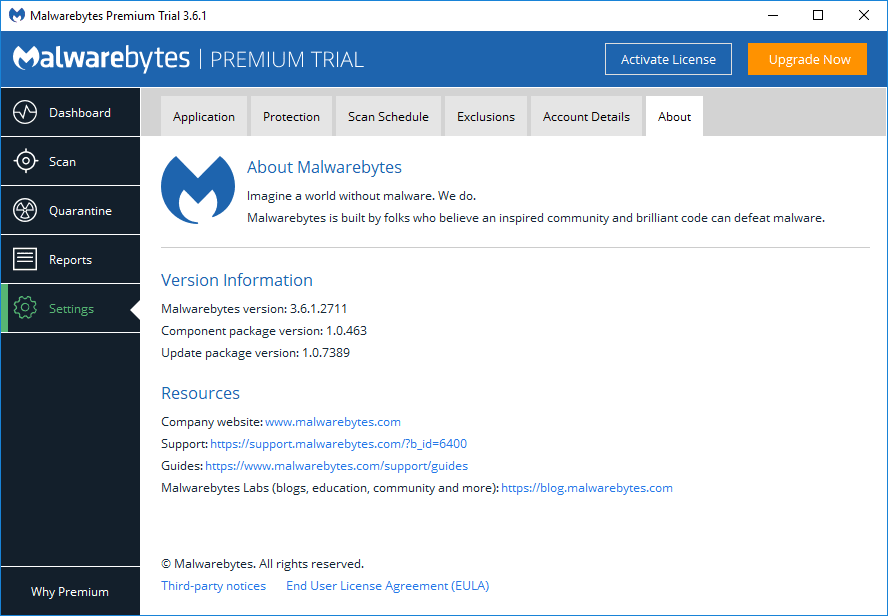This screenshot has width=888, height=616.
Task: Follow the Malwarebytes support guides link
Action: click(x=336, y=466)
